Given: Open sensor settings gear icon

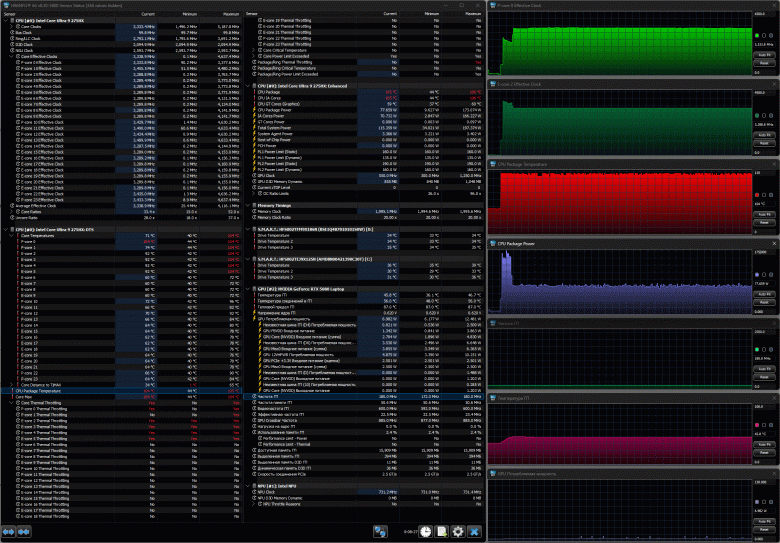Looking at the screenshot, I should tap(458, 532).
